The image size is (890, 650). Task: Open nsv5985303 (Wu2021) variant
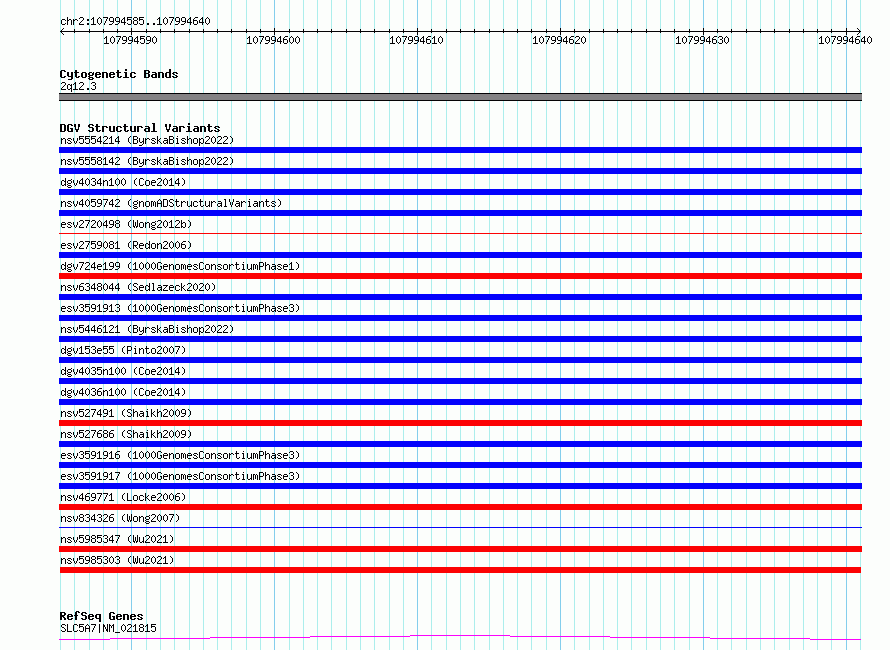[x=116, y=560]
